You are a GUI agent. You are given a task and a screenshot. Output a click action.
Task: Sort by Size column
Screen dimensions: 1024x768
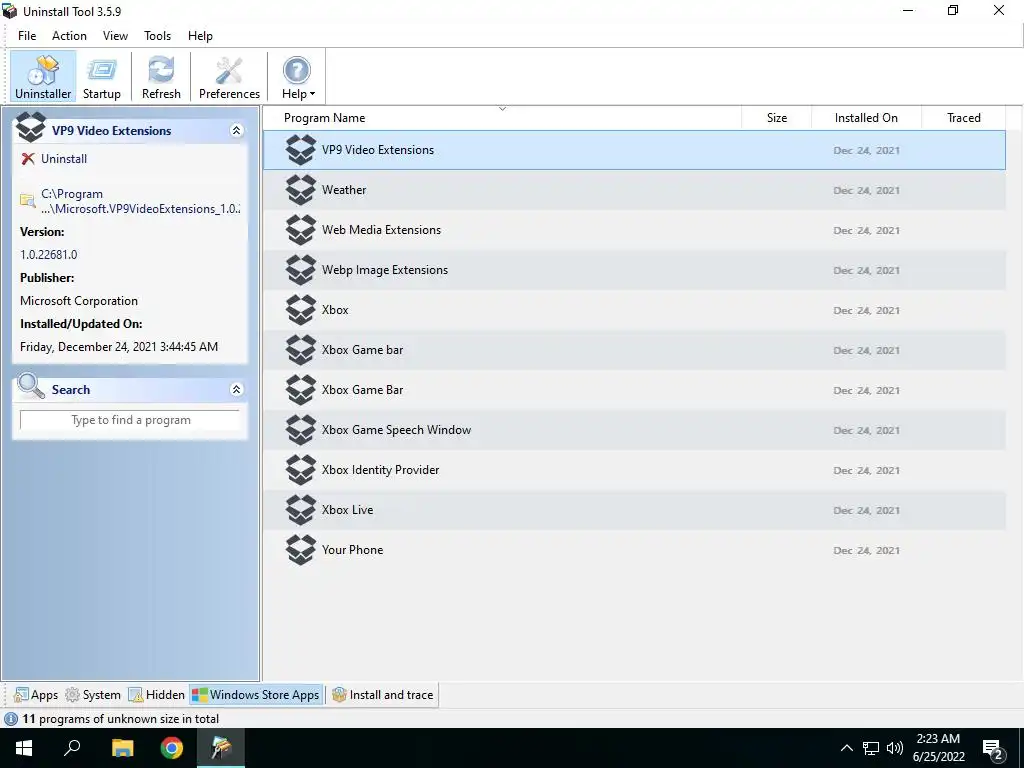point(776,118)
